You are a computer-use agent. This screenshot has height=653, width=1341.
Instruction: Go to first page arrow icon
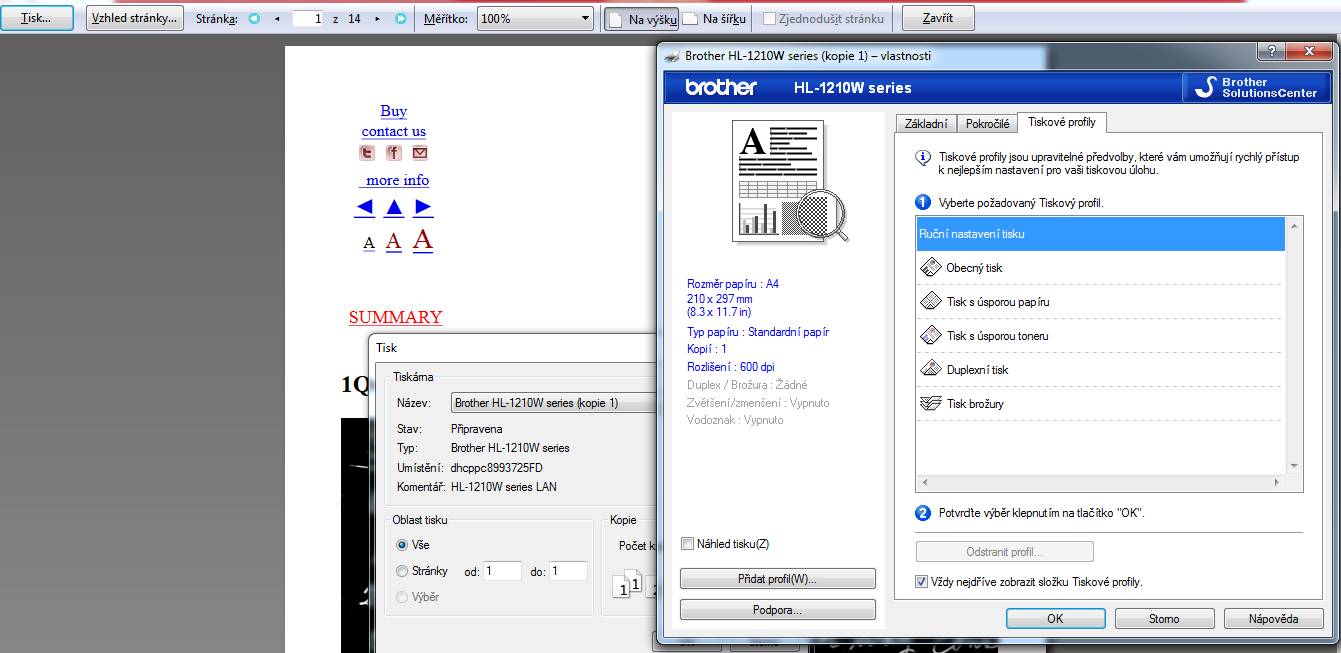pos(254,18)
